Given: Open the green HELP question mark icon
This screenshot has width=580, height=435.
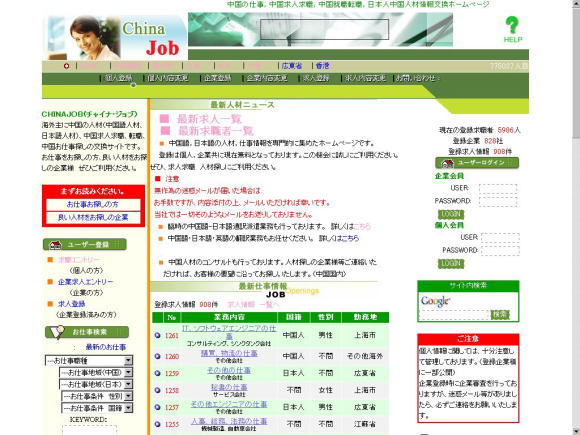Looking at the screenshot, I should [x=513, y=29].
